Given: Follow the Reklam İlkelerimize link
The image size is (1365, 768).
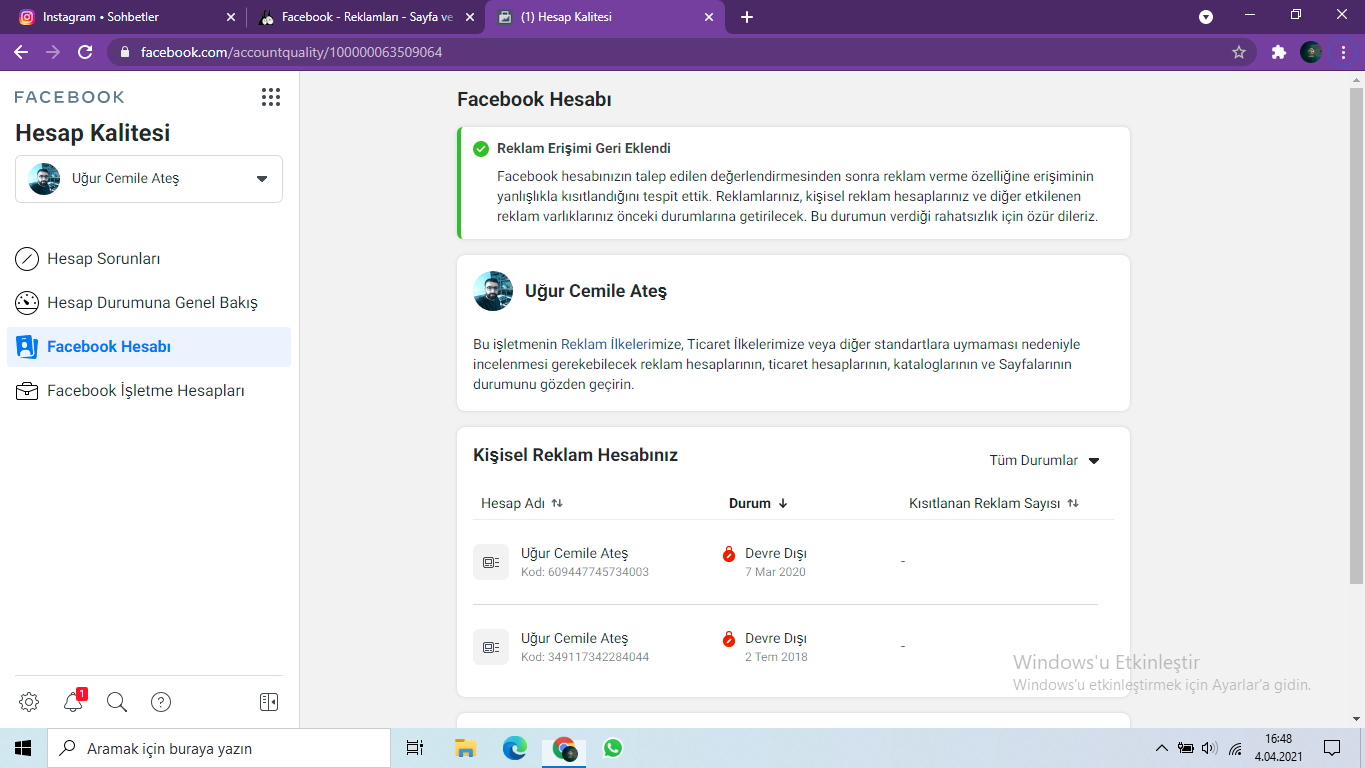Looking at the screenshot, I should 622,344.
